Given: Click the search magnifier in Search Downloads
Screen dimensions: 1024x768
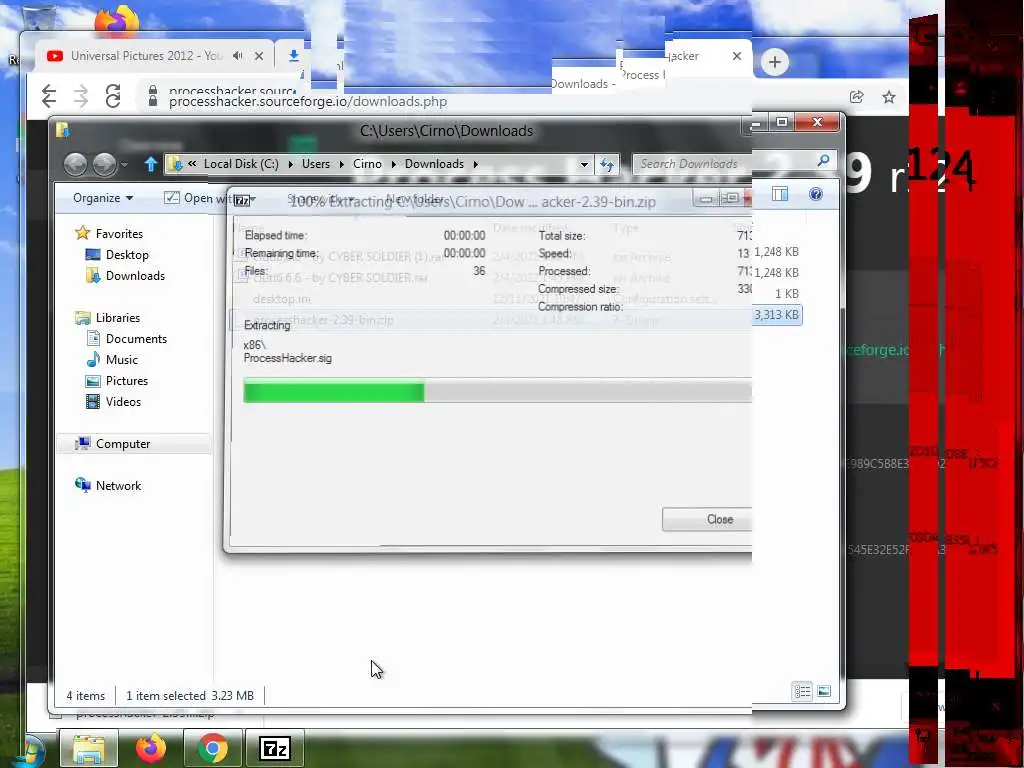Looking at the screenshot, I should [823, 161].
